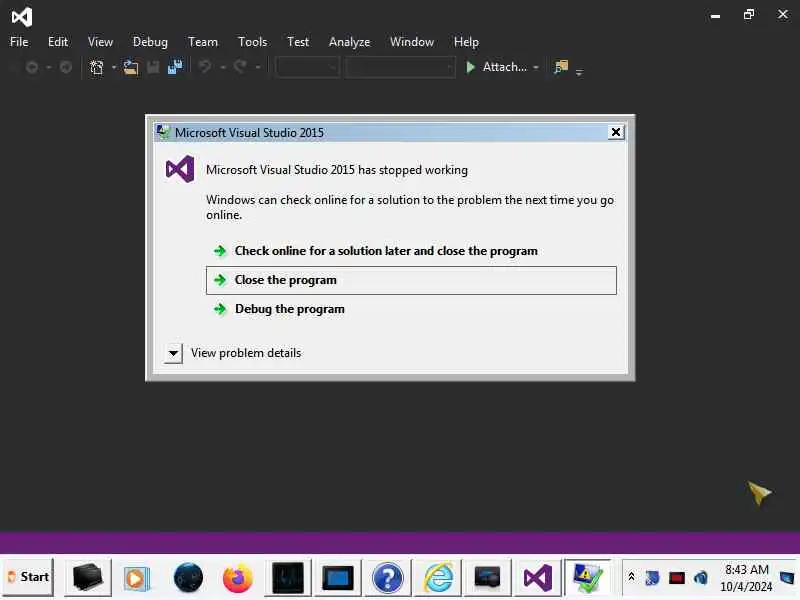Open the Start menu
The height and width of the screenshot is (600, 800).
(x=28, y=577)
